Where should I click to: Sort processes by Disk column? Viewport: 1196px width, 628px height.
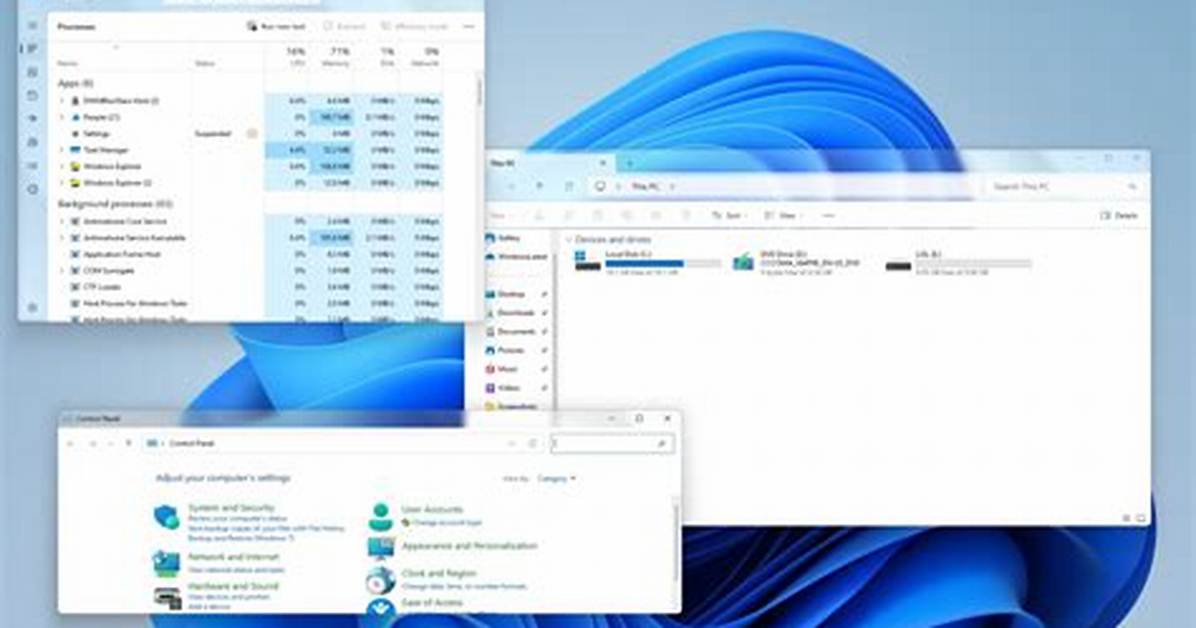(x=387, y=57)
